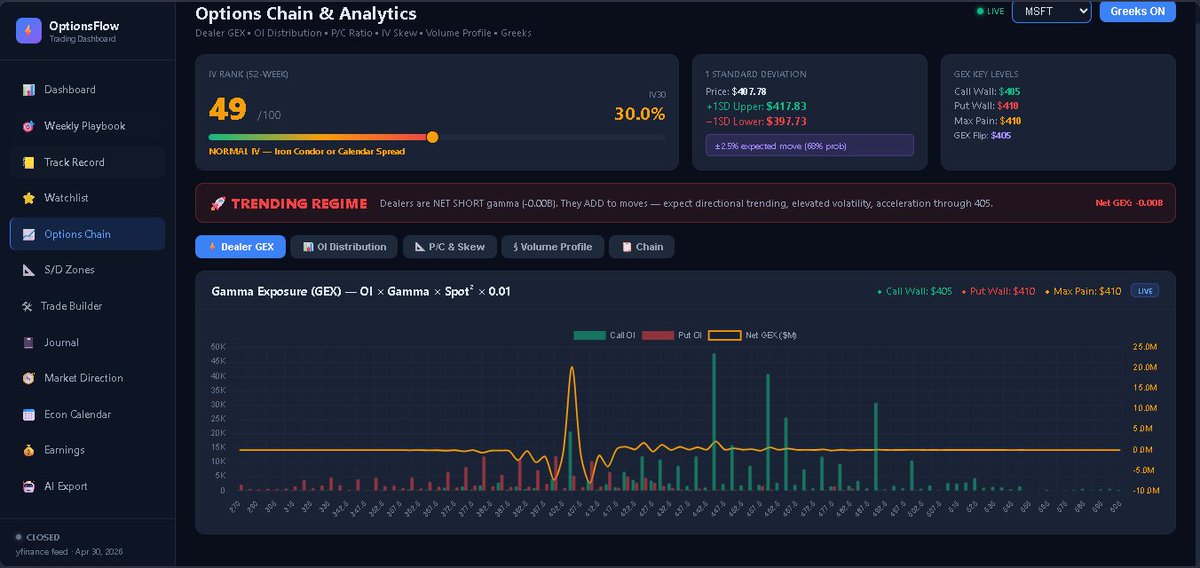Click the OptionsFlow lightning logo icon
This screenshot has height=568, width=1200.
(28, 31)
